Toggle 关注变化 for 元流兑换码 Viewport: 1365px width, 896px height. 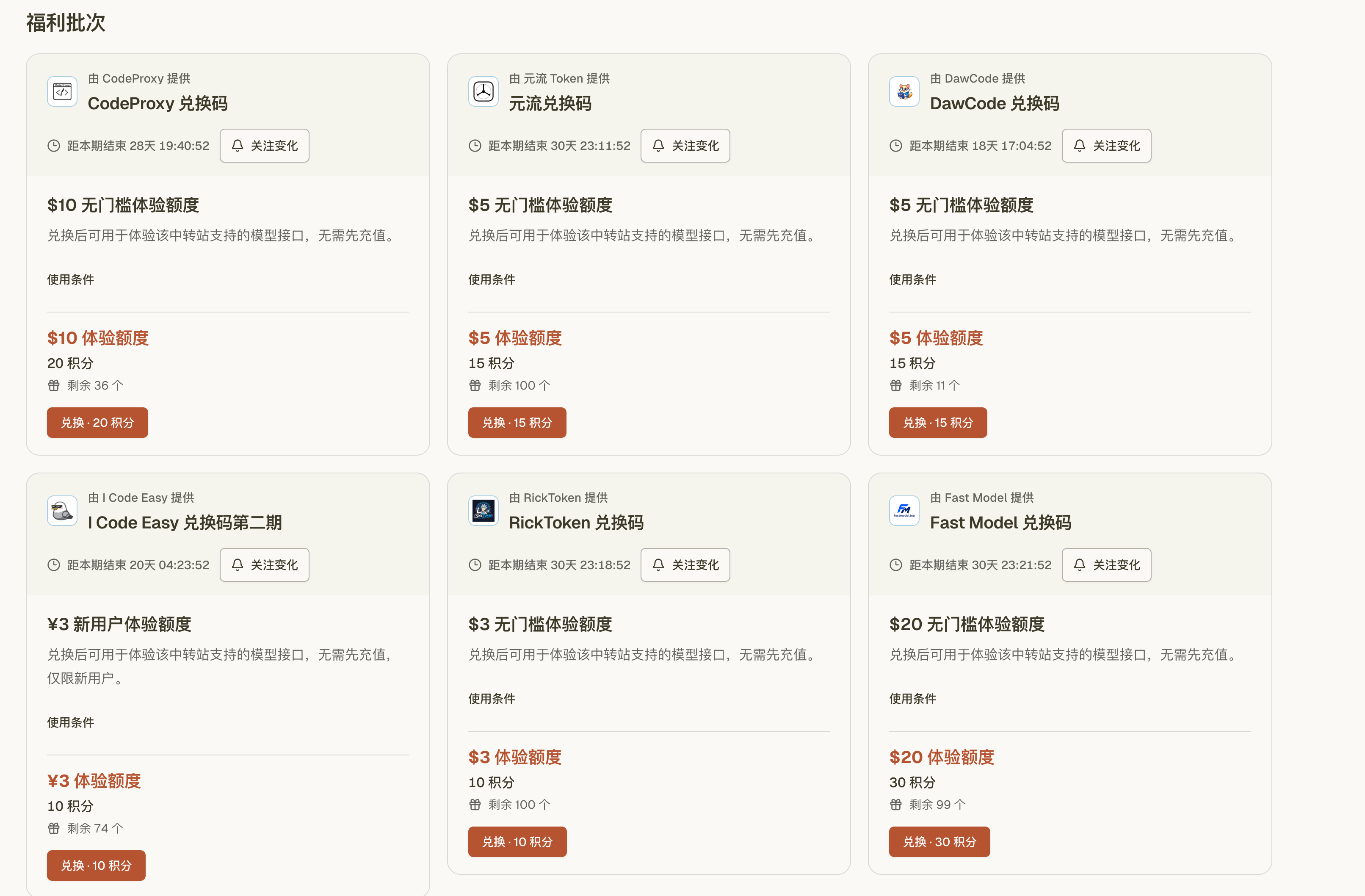[685, 146]
